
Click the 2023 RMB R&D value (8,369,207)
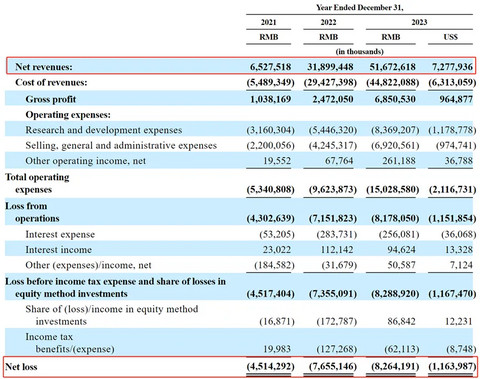(395, 130)
